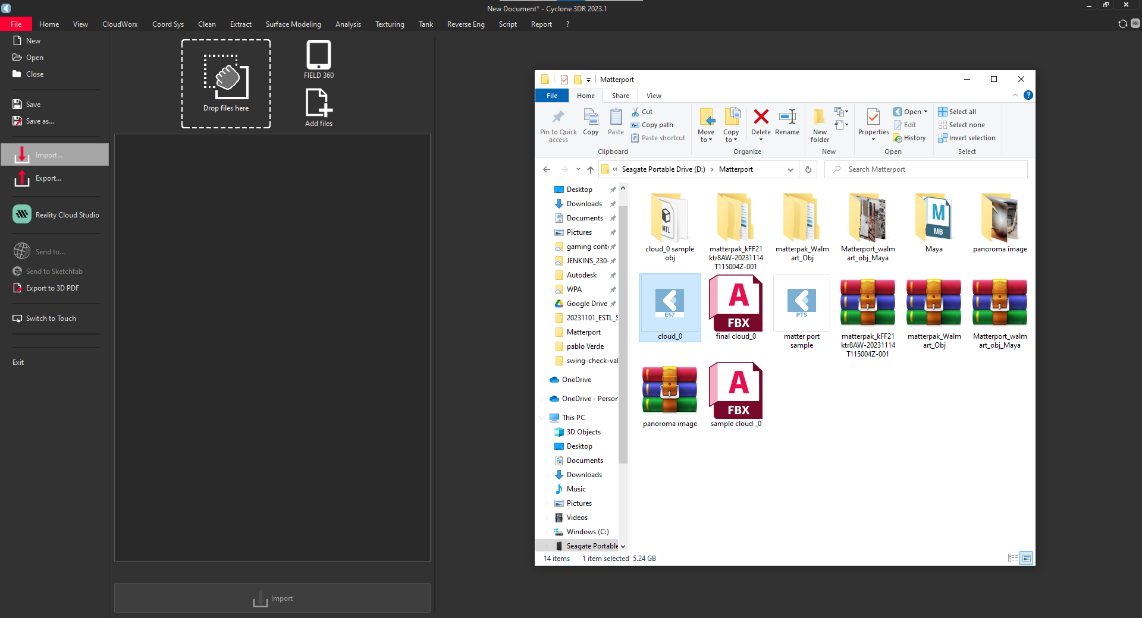
Task: Click Windows (C:) in navigation pane
Action: [x=581, y=531]
